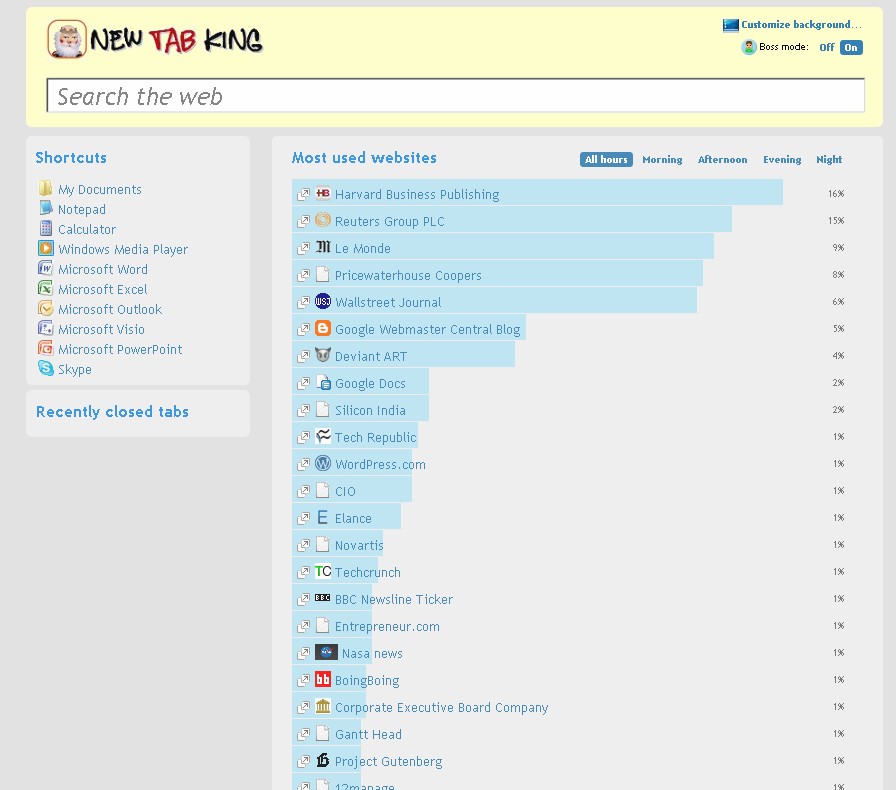Viewport: 896px width, 790px height.
Task: Open the Customize background link
Action: tap(801, 25)
